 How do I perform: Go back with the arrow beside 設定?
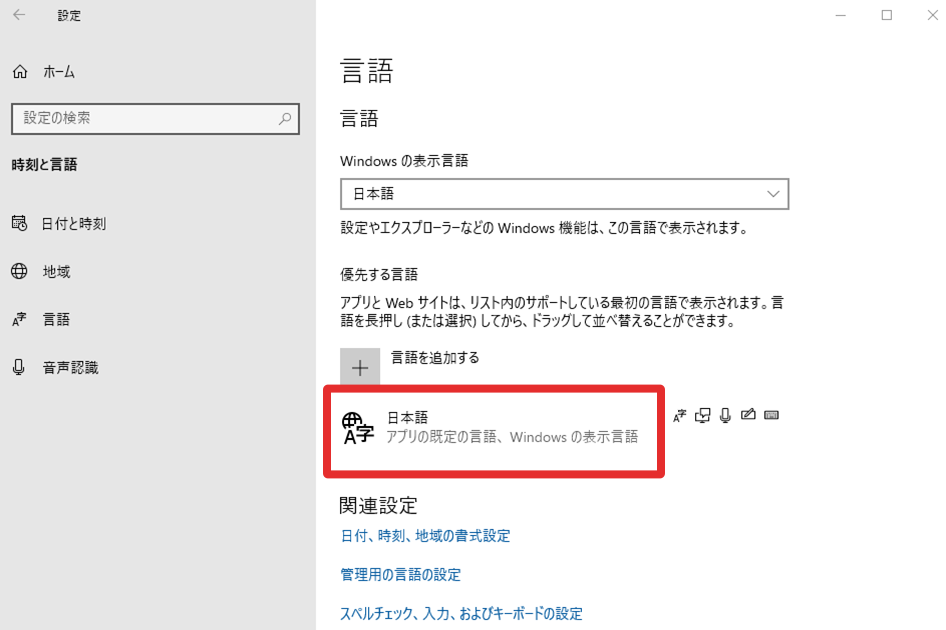[x=19, y=15]
